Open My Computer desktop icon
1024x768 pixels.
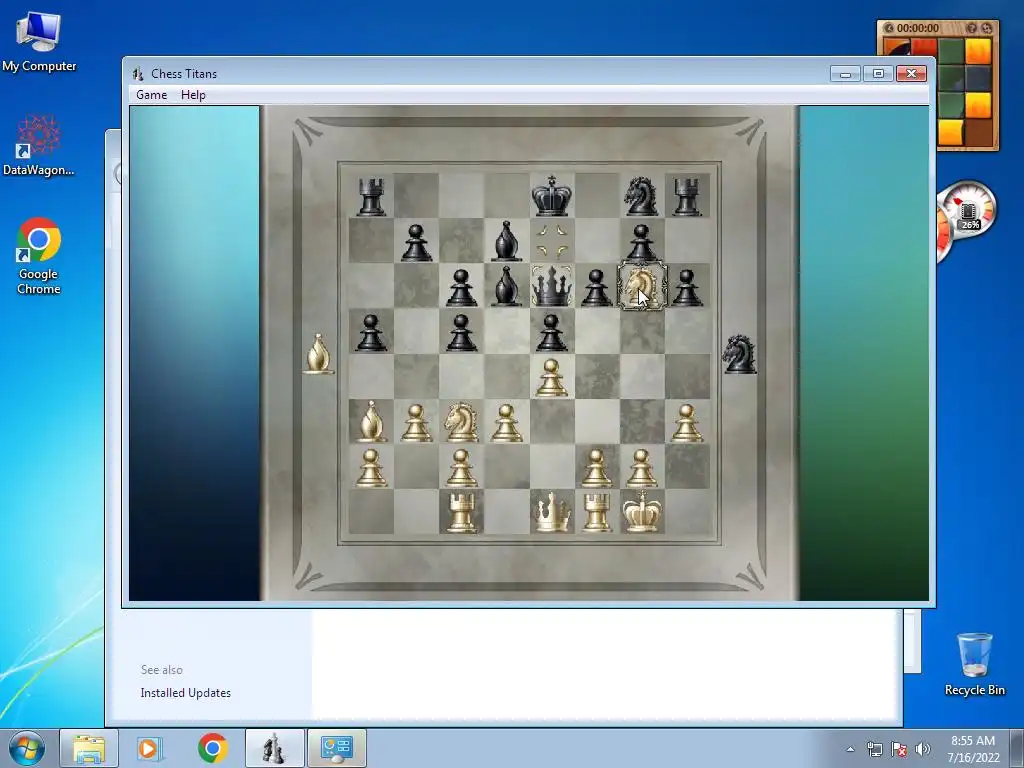click(39, 42)
